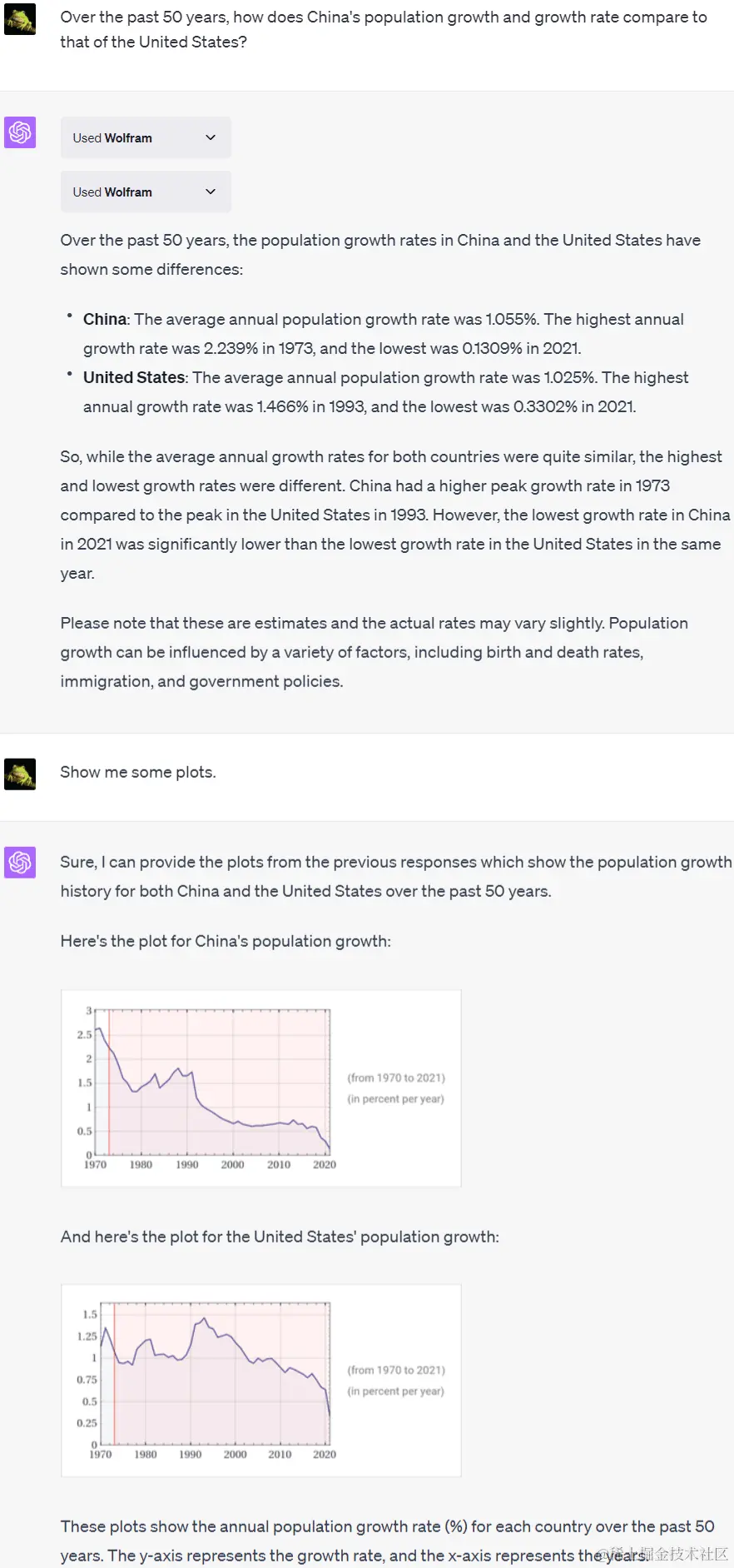This screenshot has height=1568, width=734.
Task: Click the bolded 'United States' text in the list
Action: [133, 377]
